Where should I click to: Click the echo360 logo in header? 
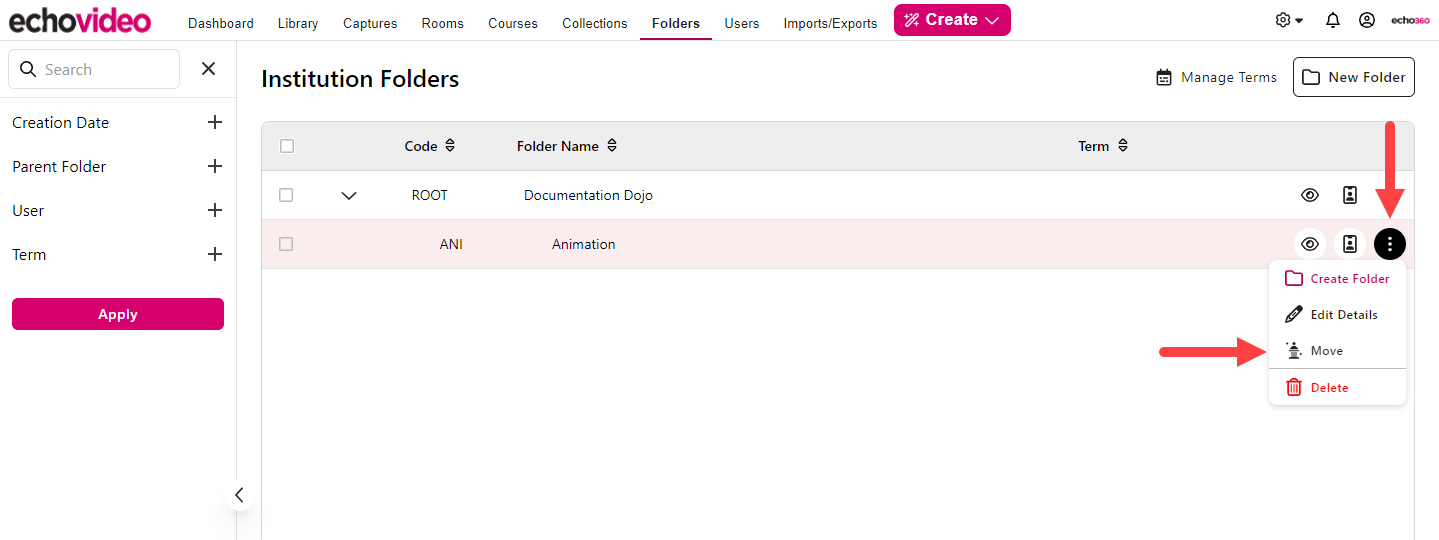pyautogui.click(x=1410, y=20)
